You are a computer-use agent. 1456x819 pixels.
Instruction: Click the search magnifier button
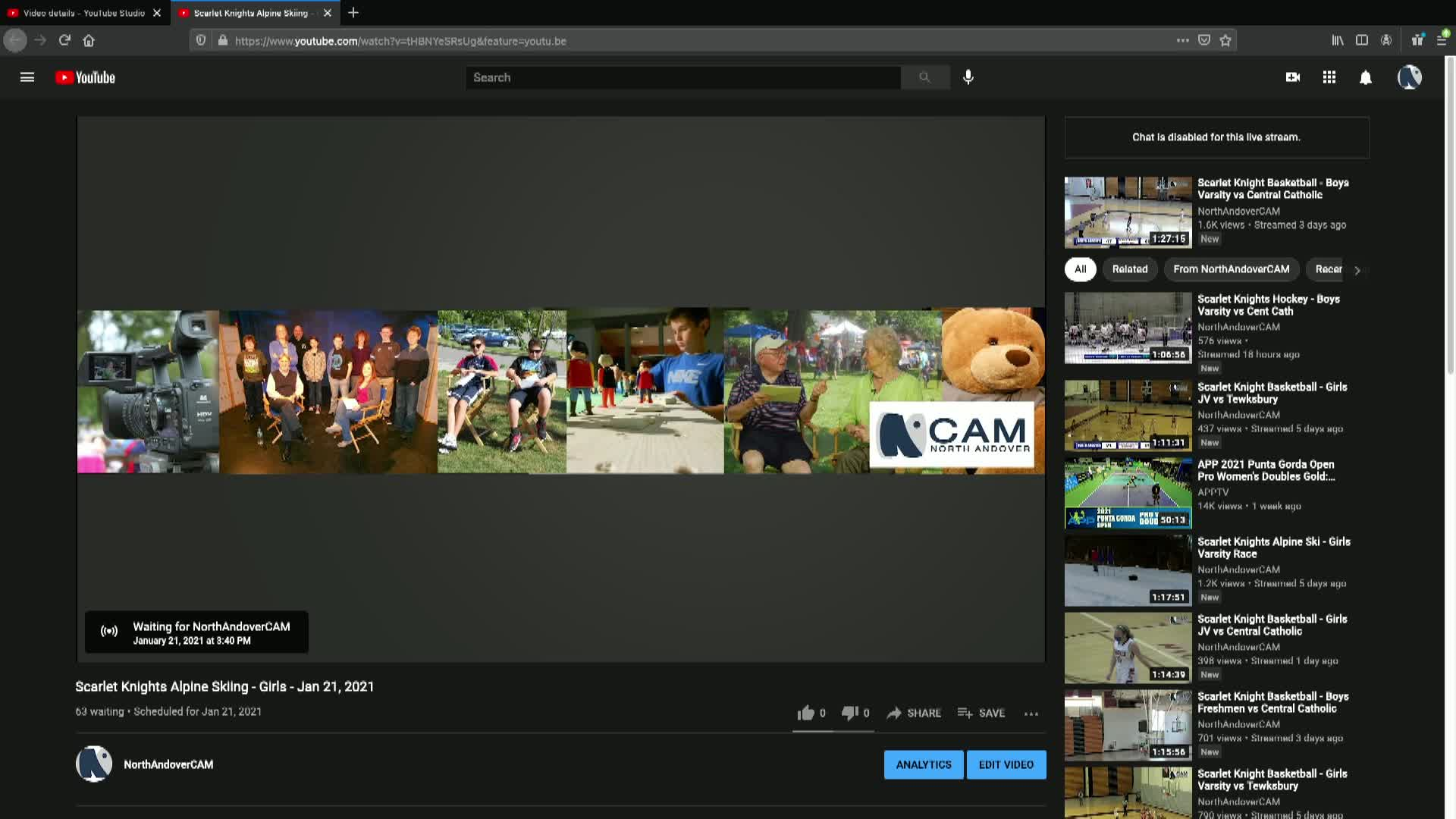pos(924,77)
